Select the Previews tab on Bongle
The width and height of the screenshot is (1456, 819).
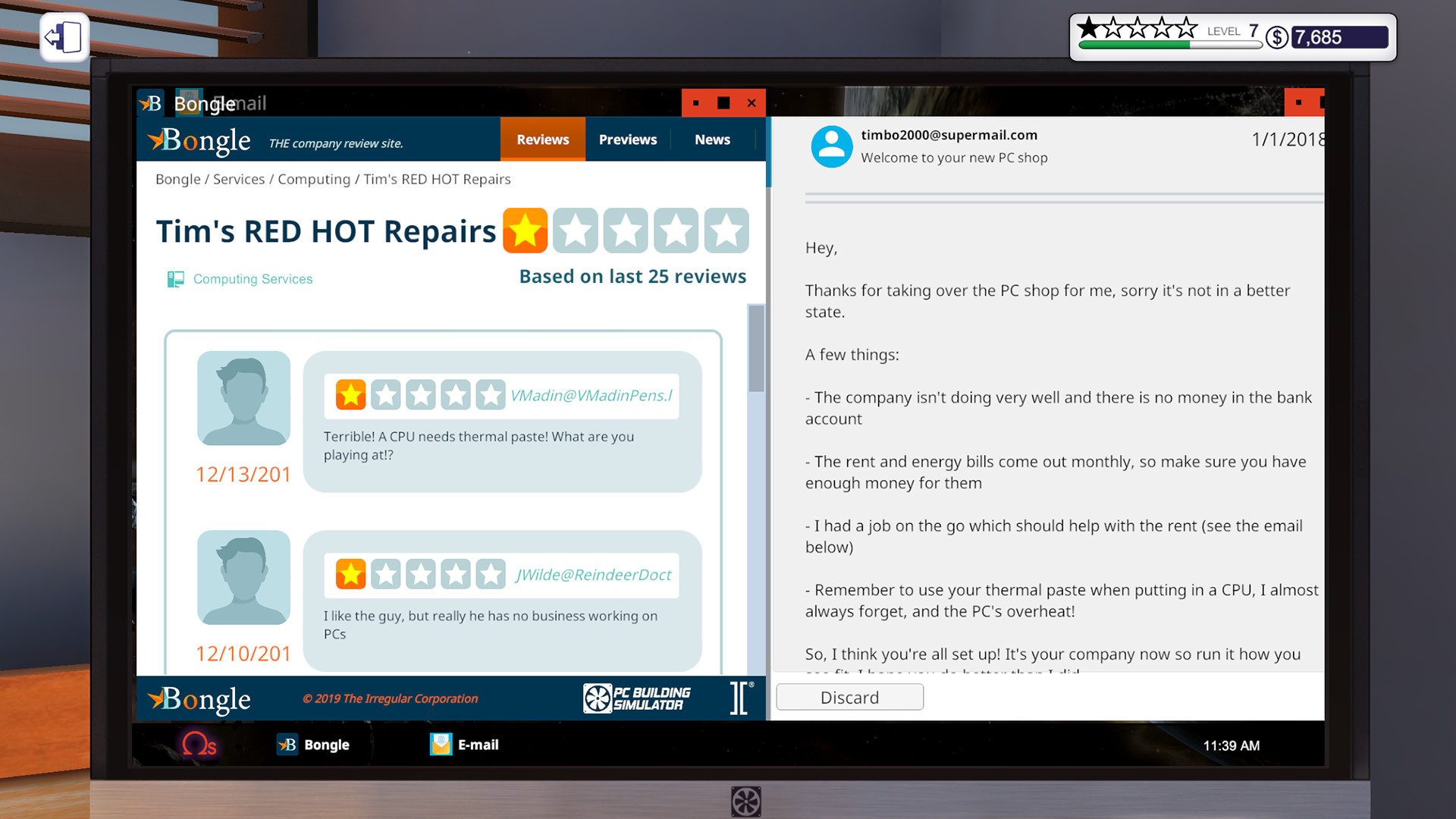coord(626,140)
